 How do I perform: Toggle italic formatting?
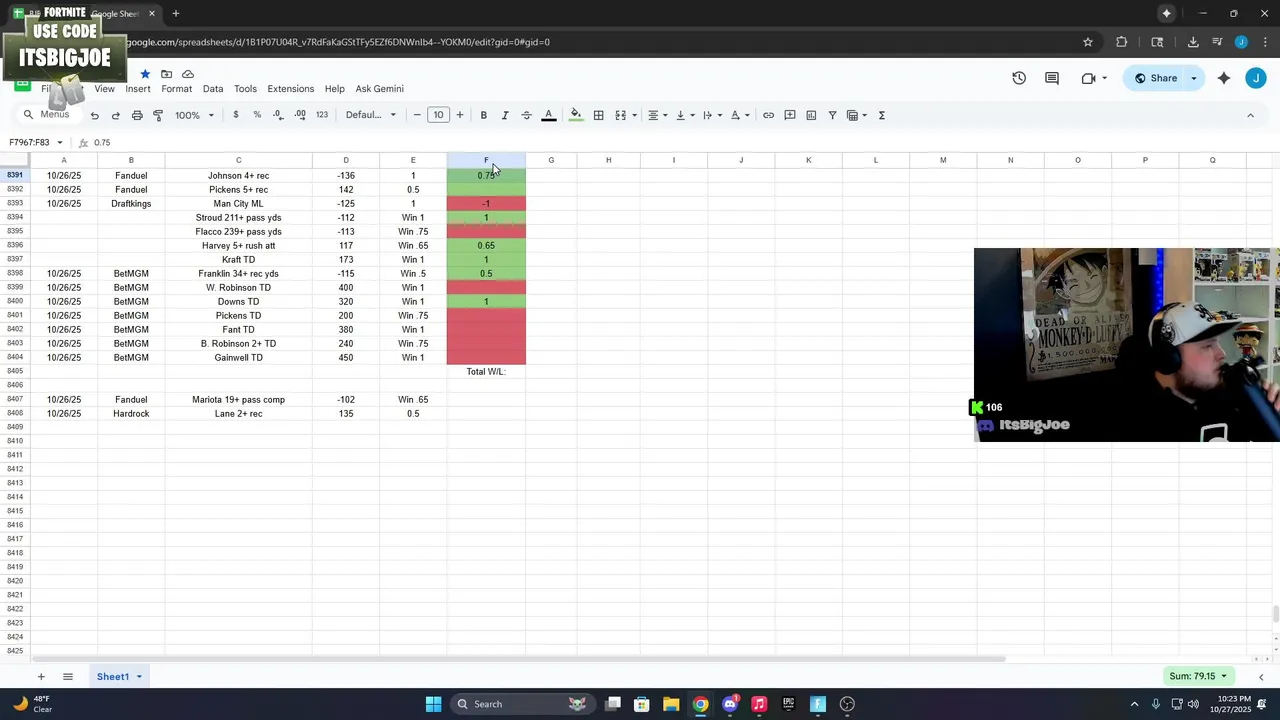pos(505,115)
